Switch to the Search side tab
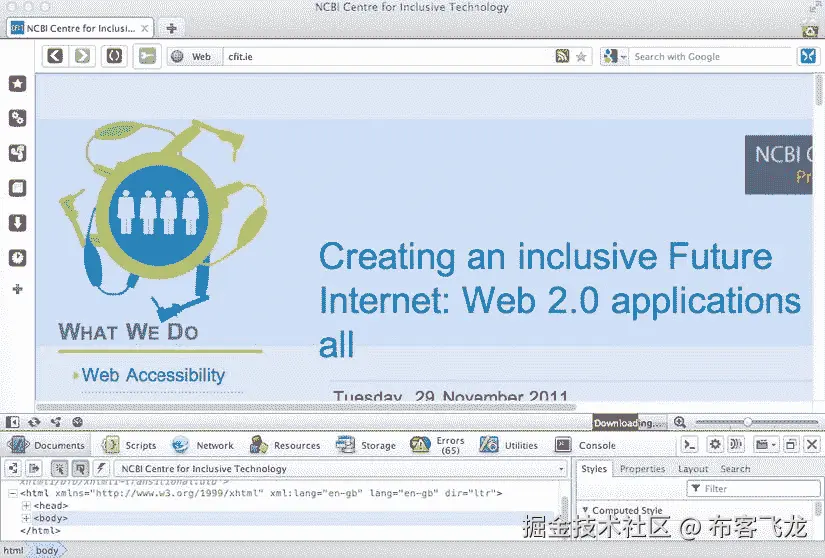825x558 pixels. 735,469
